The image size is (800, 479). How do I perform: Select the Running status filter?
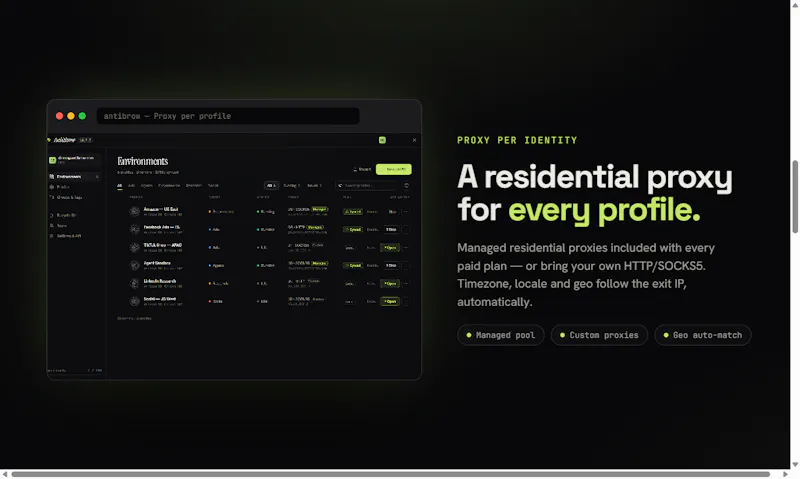[291, 186]
